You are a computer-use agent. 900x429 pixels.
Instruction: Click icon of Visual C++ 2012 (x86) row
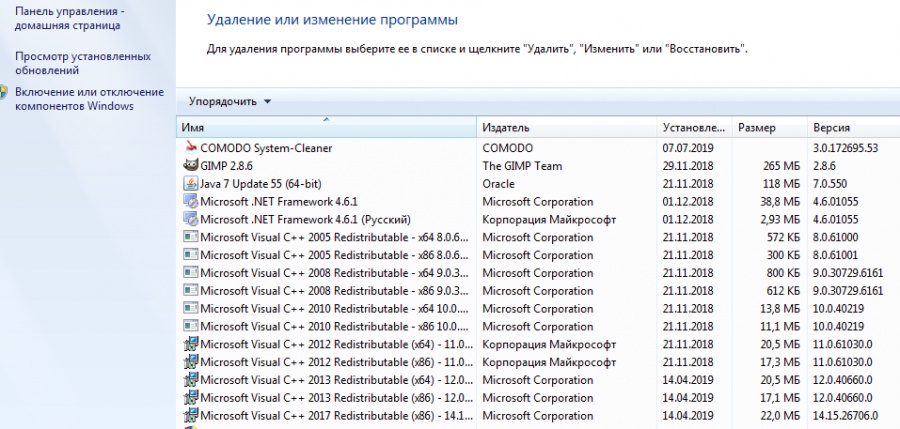pyautogui.click(x=191, y=362)
